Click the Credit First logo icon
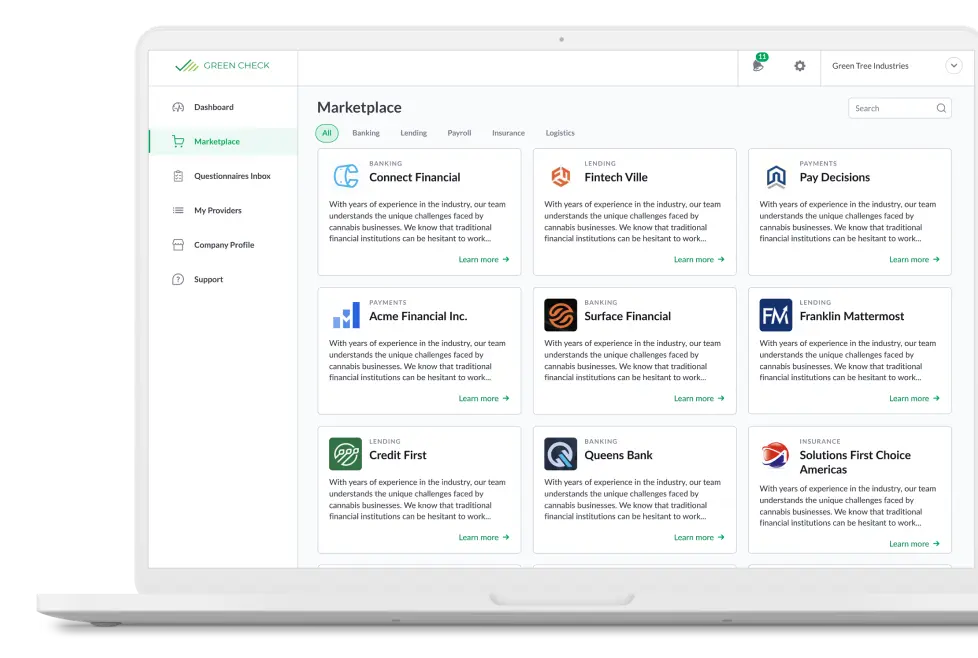Image resolution: width=978 pixels, height=658 pixels. click(x=346, y=454)
